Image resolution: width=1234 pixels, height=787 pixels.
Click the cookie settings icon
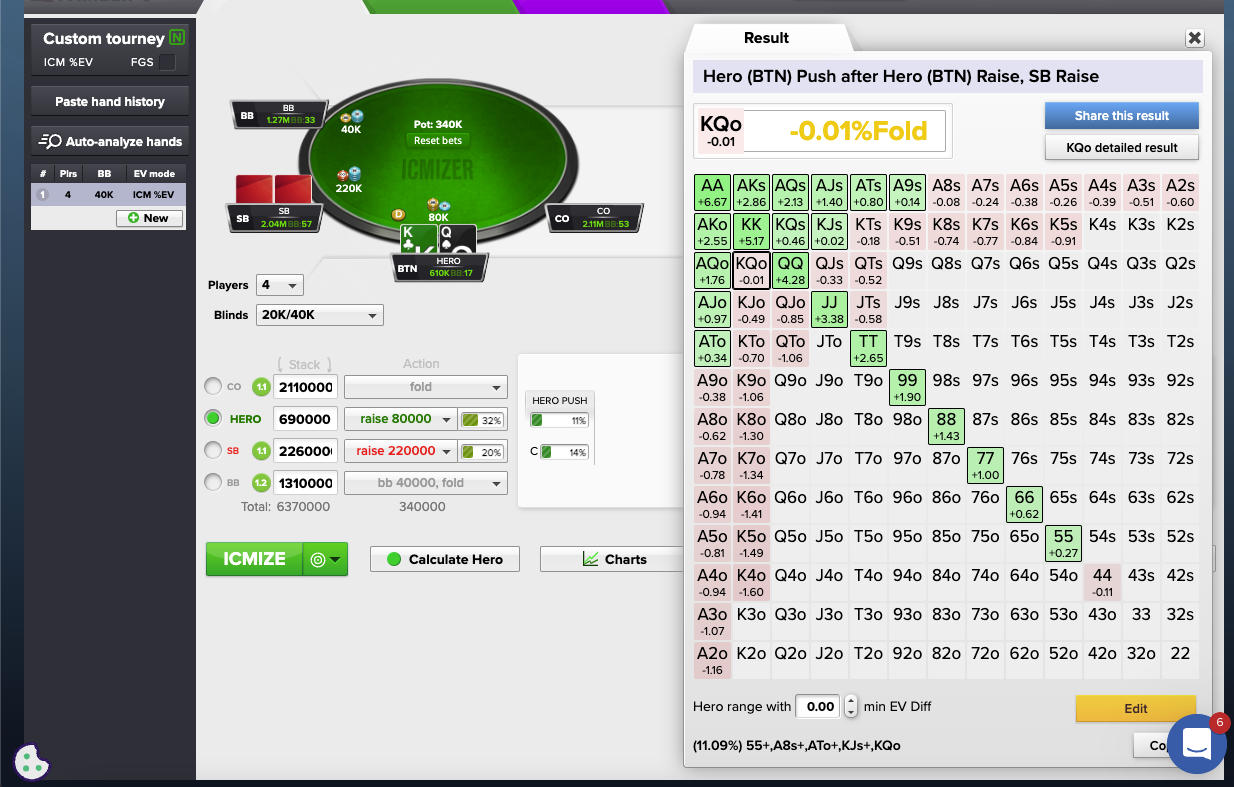click(32, 762)
